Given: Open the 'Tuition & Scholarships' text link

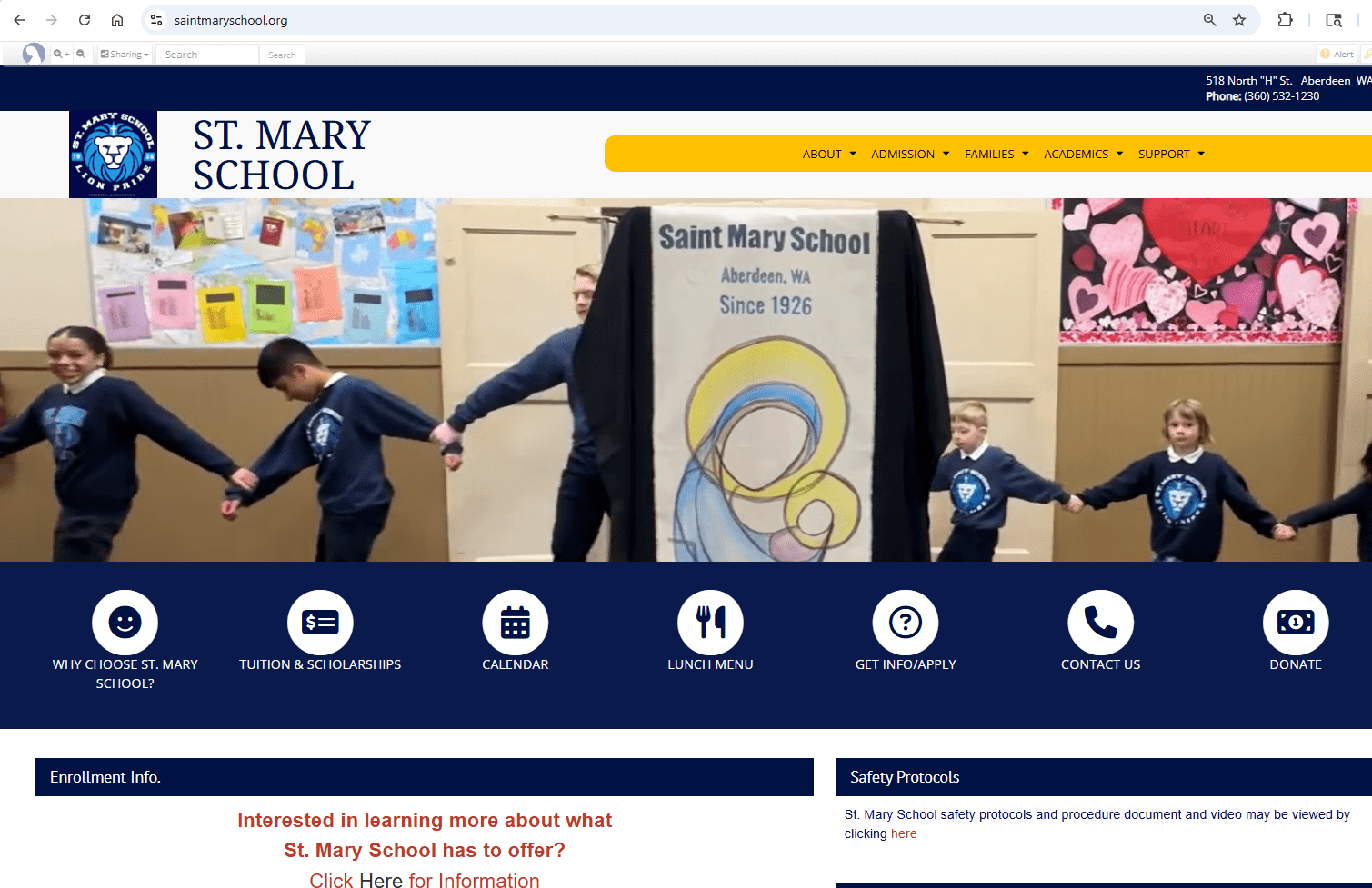Looking at the screenshot, I should click(320, 664).
